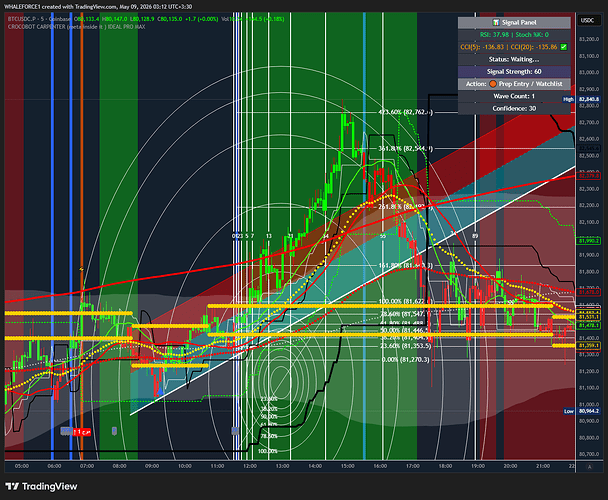Viewport: 608px width, 500px height.
Task: Click the orange circle in the Action row
Action: [x=493, y=84]
